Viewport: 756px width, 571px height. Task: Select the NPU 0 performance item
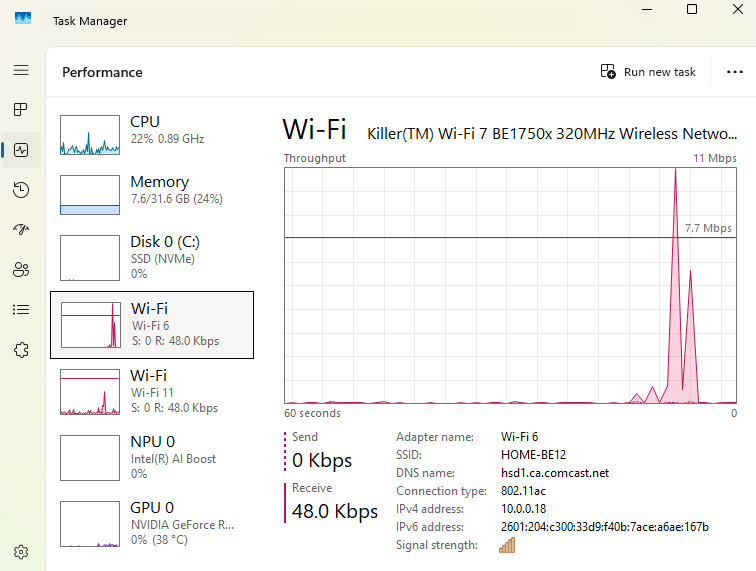coord(152,458)
